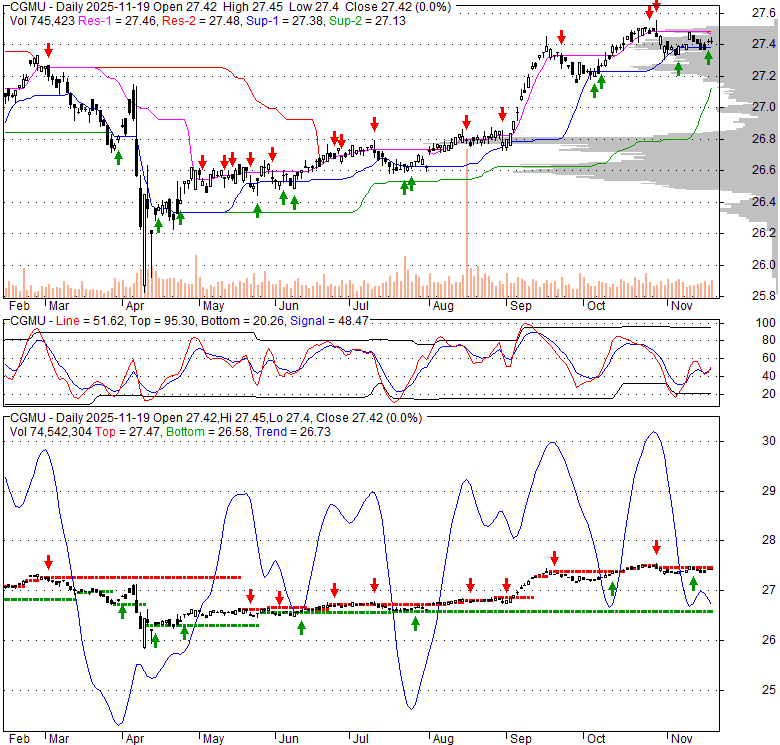Click the red sell arrow in early March on price chart
This screenshot has height=745, width=780.
click(x=47, y=49)
